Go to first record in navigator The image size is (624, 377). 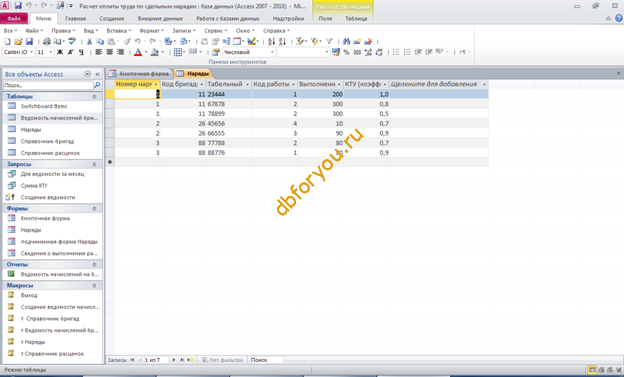[x=132, y=360]
